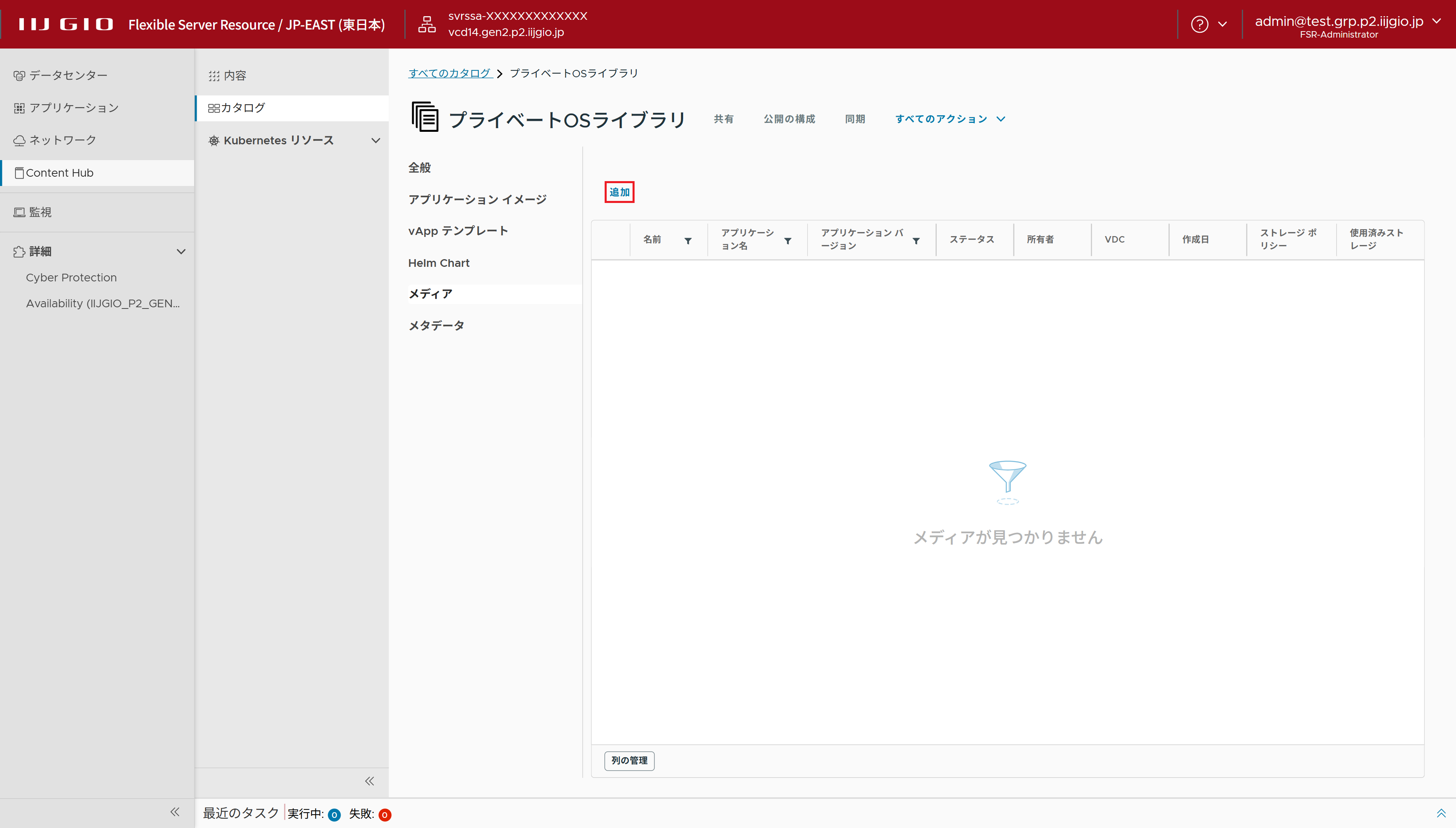The image size is (1456, 828).
Task: Collapse the main left navigation panel
Action: (x=175, y=812)
